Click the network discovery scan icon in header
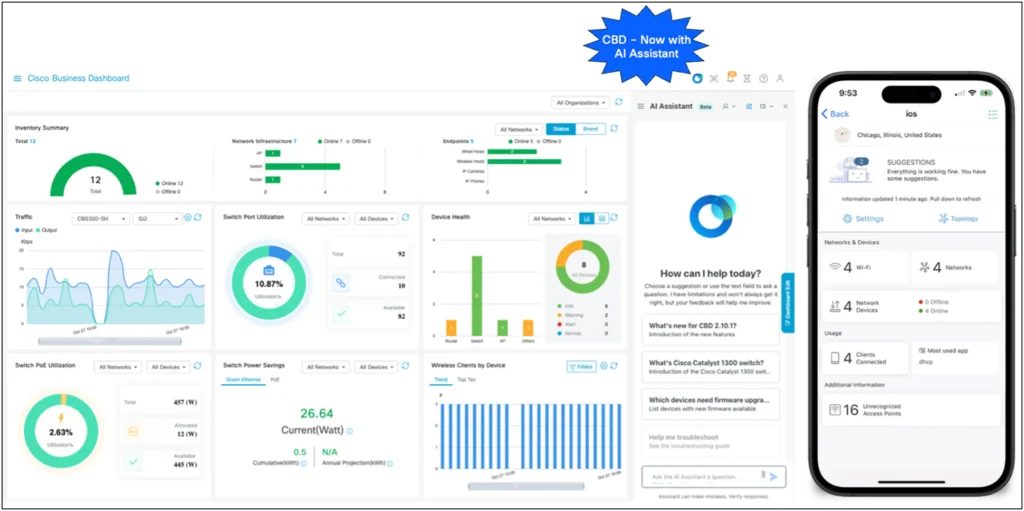The width and height of the screenshot is (1024, 511). point(714,78)
